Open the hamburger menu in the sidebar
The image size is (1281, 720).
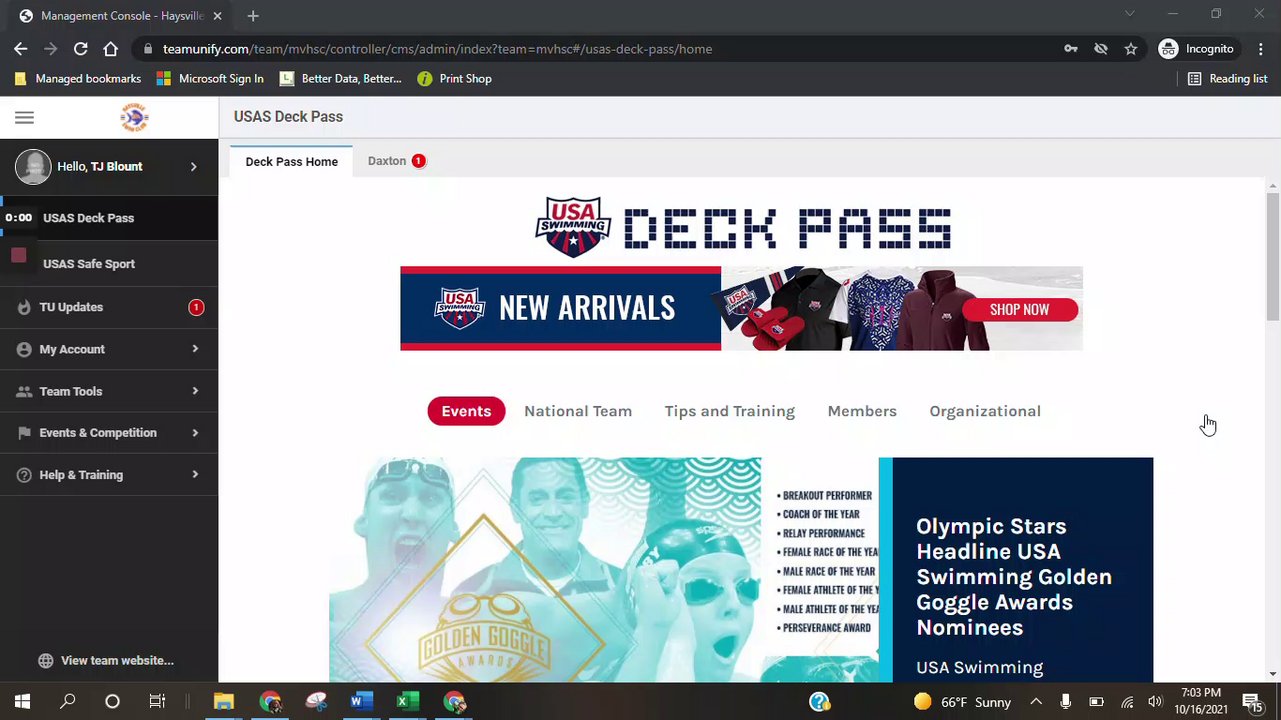24,117
